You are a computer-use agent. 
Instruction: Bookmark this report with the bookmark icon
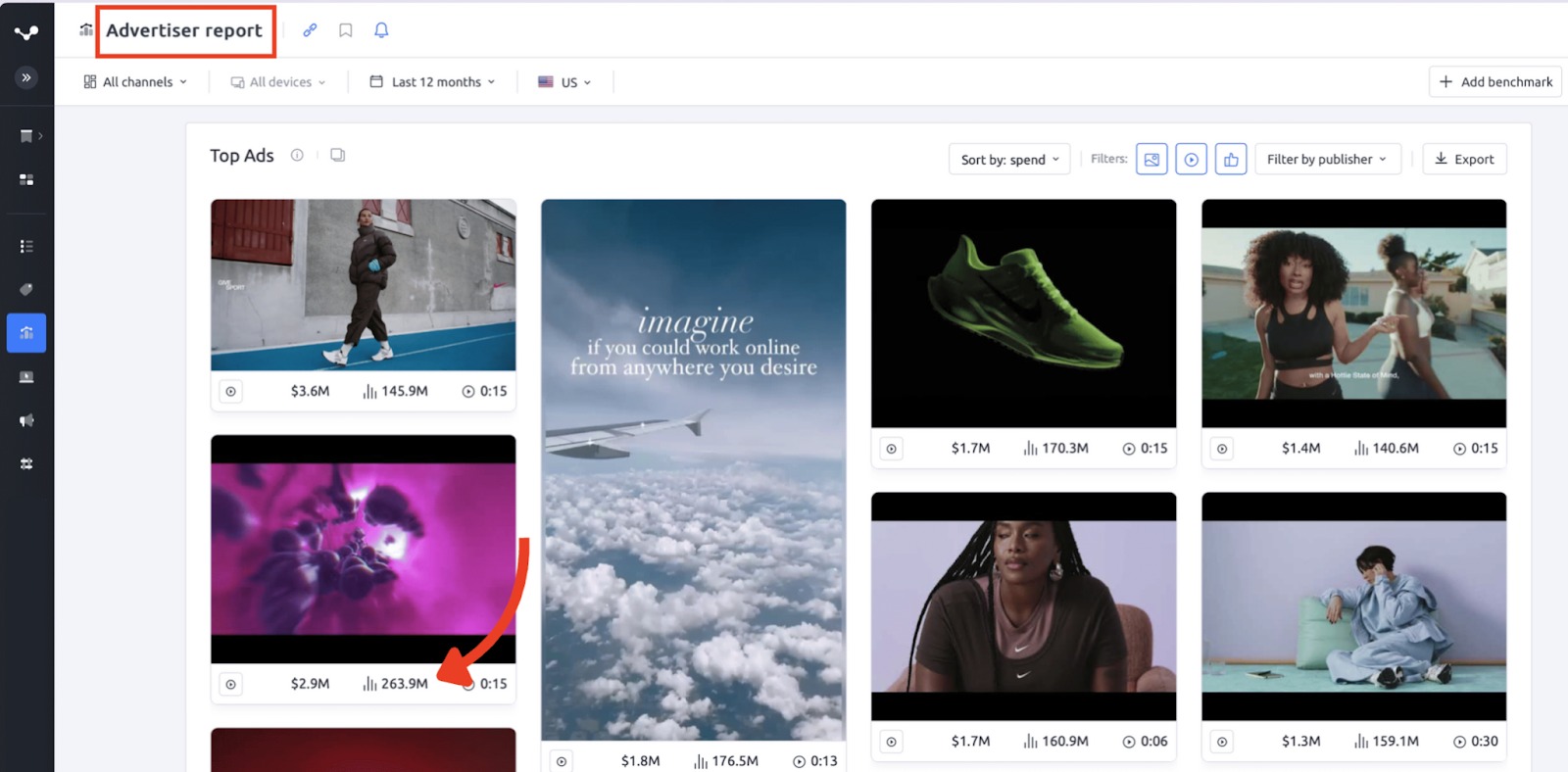(x=346, y=30)
